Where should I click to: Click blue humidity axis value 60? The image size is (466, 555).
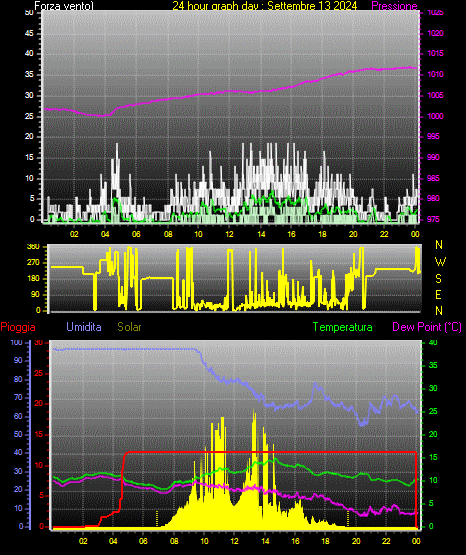click(18, 416)
